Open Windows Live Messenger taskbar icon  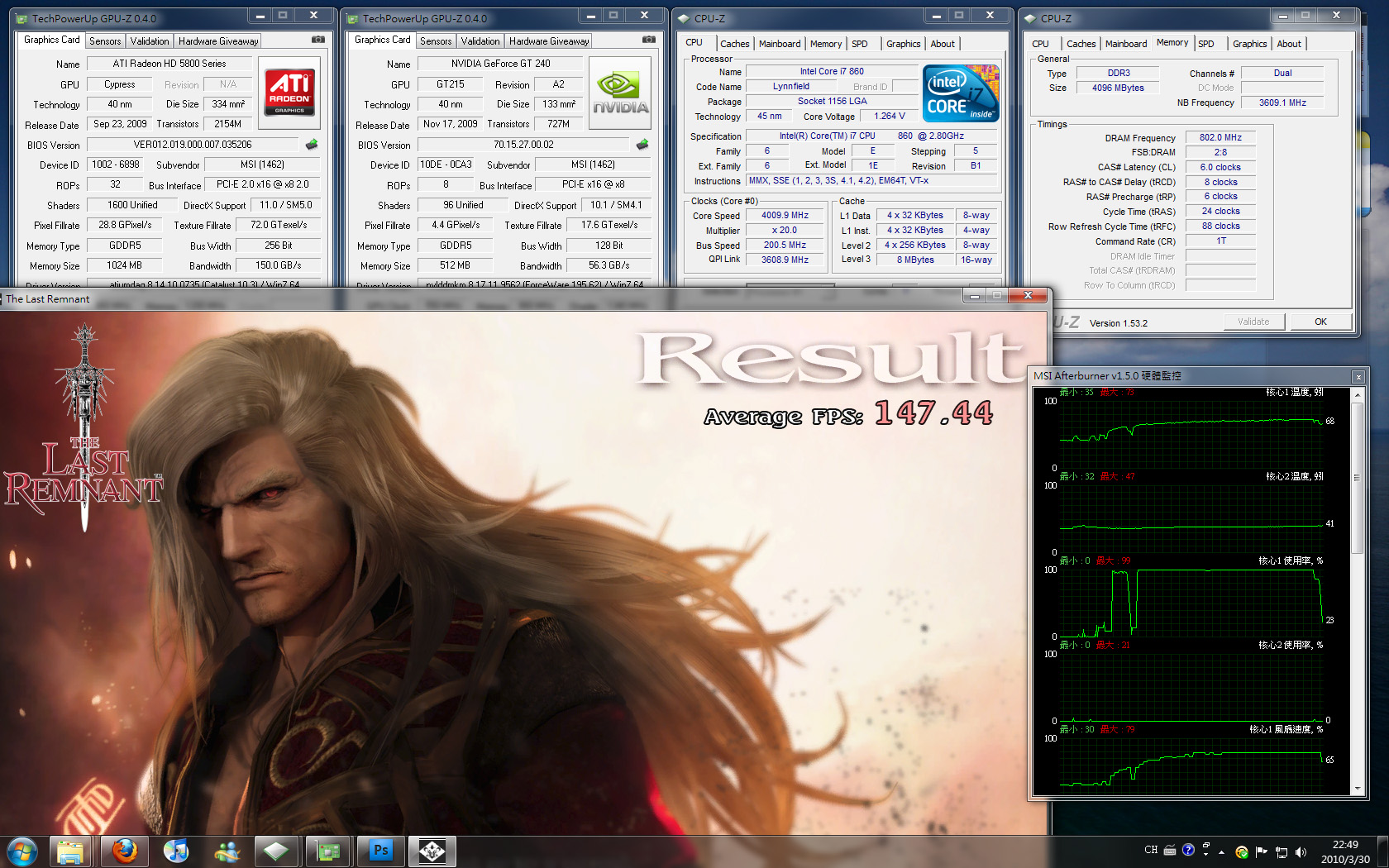point(227,851)
